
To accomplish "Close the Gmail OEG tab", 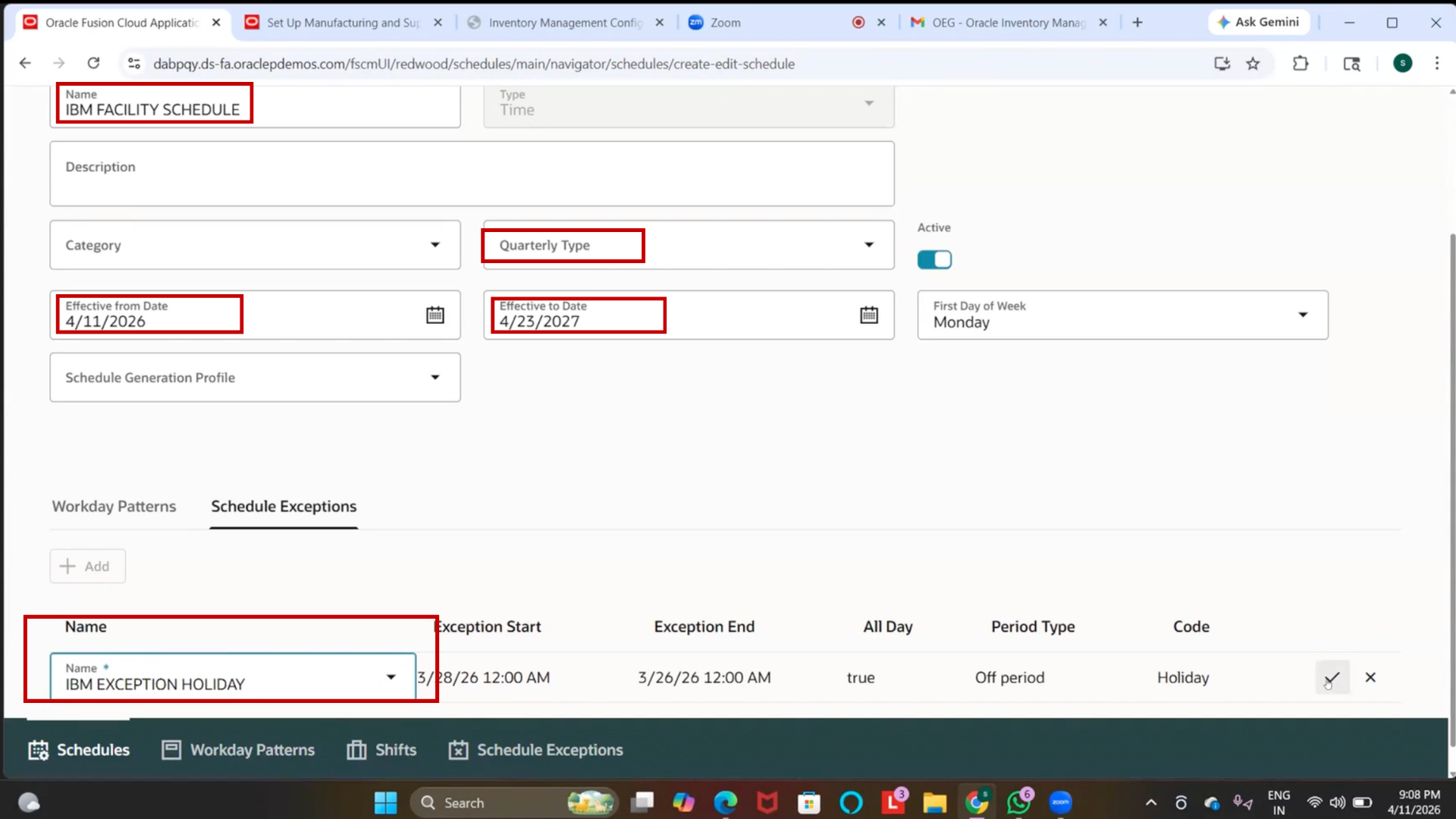I will pyautogui.click(x=1103, y=23).
